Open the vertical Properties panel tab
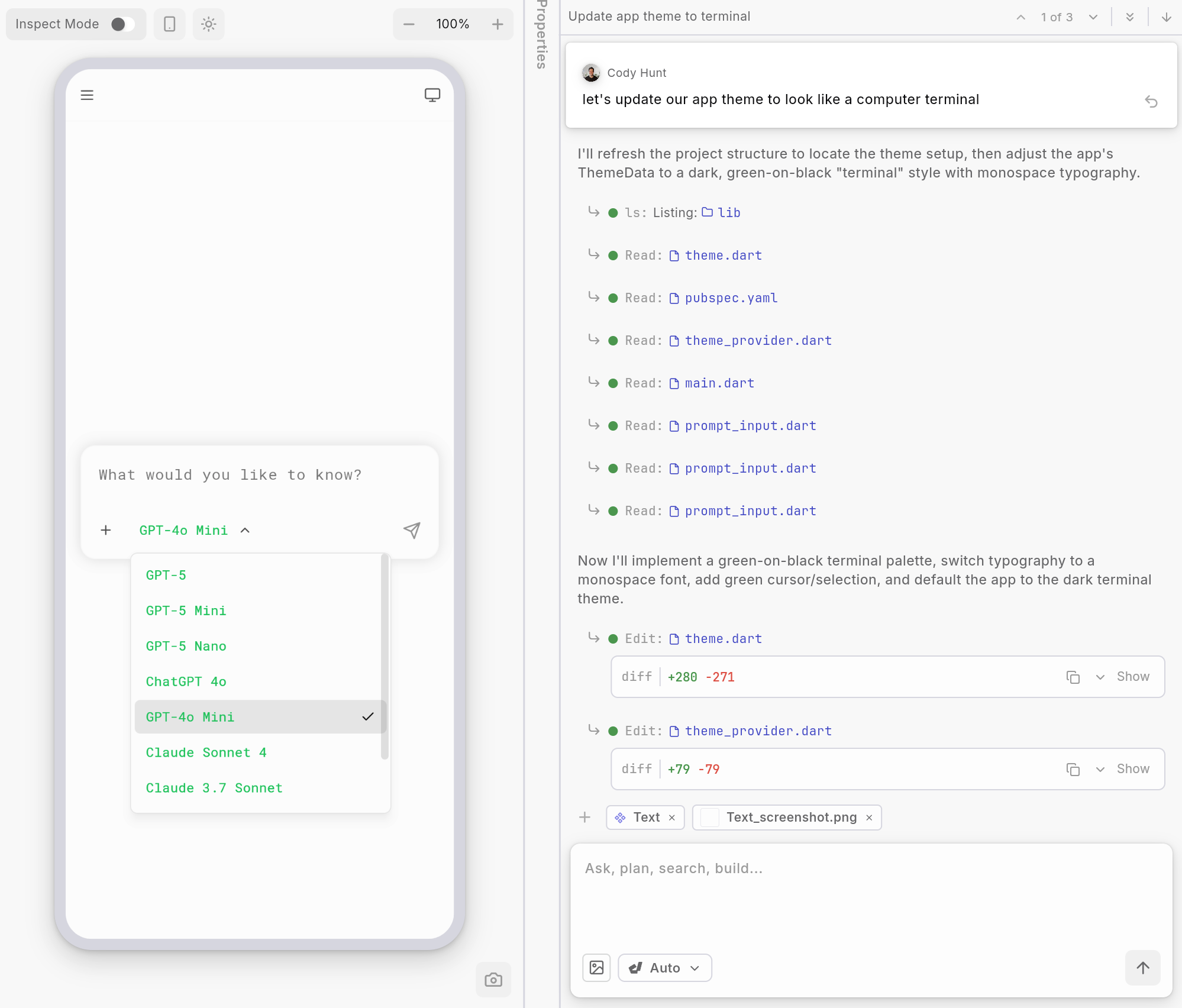Screen dimensions: 1182x1008 [x=541, y=34]
